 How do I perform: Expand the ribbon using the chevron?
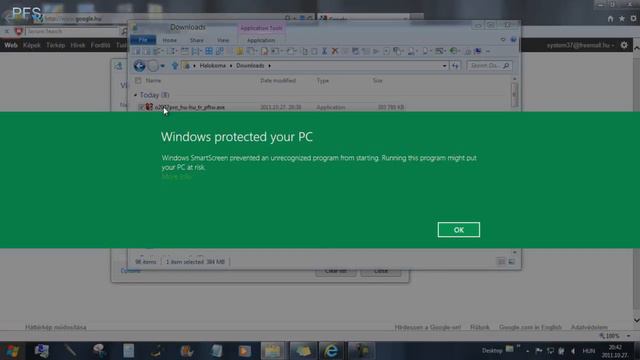click(503, 40)
